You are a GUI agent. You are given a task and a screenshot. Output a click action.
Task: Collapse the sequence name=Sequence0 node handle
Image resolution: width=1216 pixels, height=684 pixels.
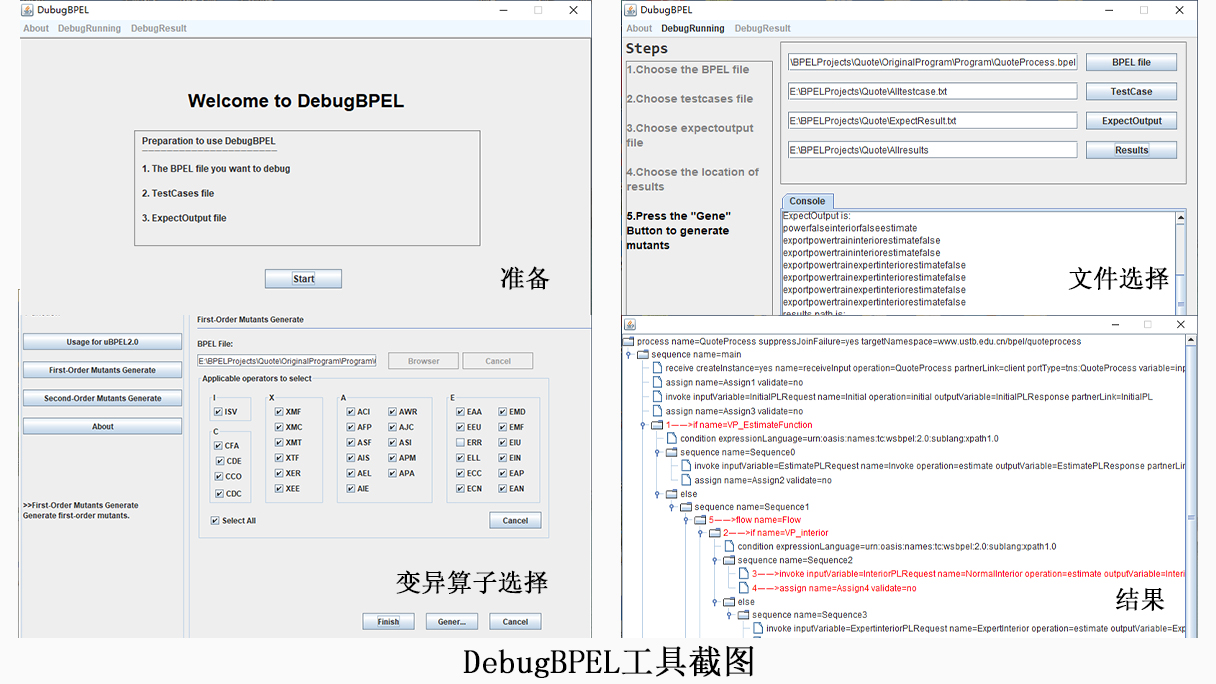658,452
